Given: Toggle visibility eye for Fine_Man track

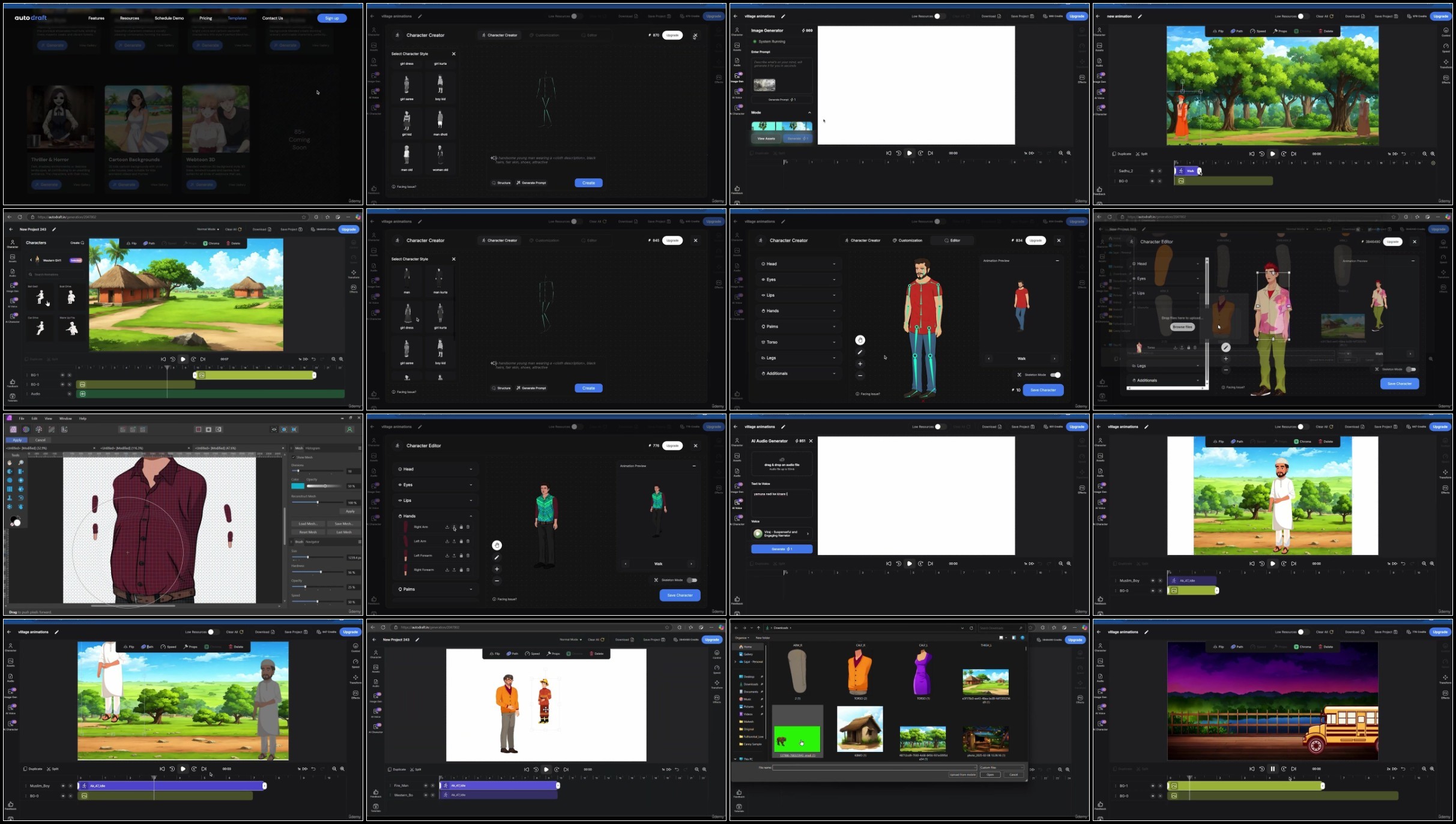Looking at the screenshot, I should 426,786.
